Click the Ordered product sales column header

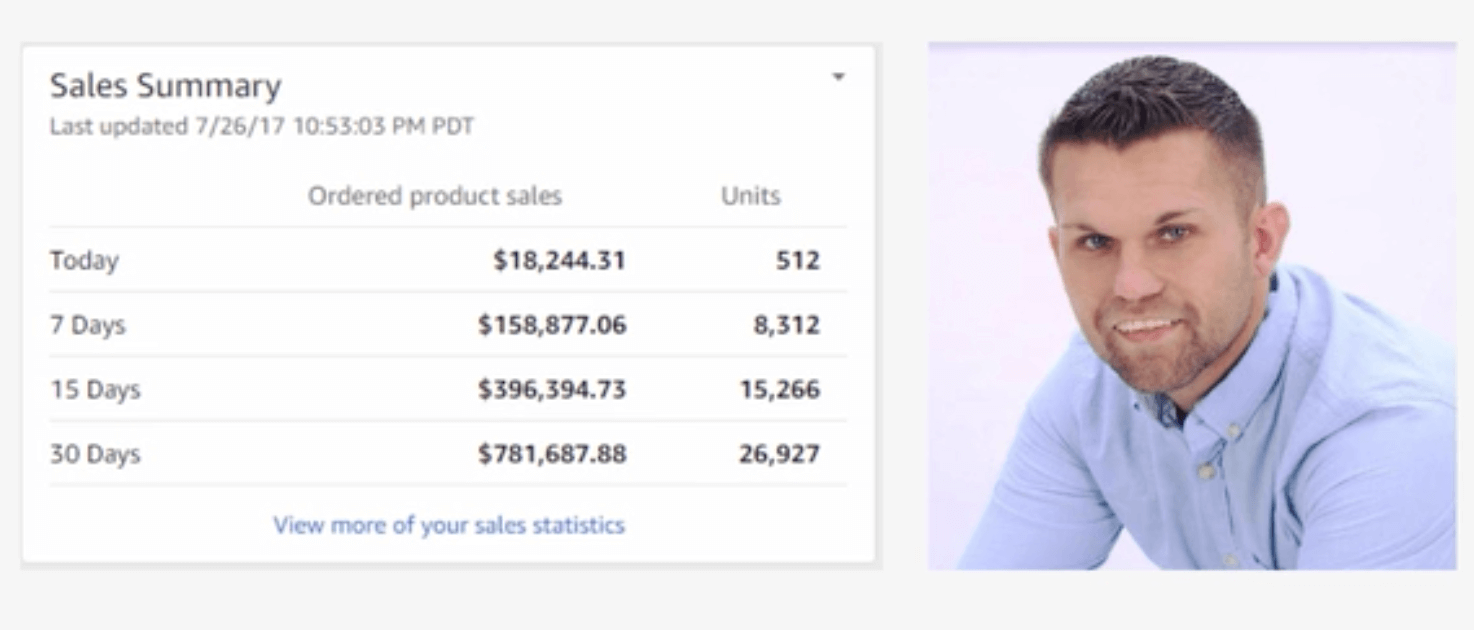(435, 196)
